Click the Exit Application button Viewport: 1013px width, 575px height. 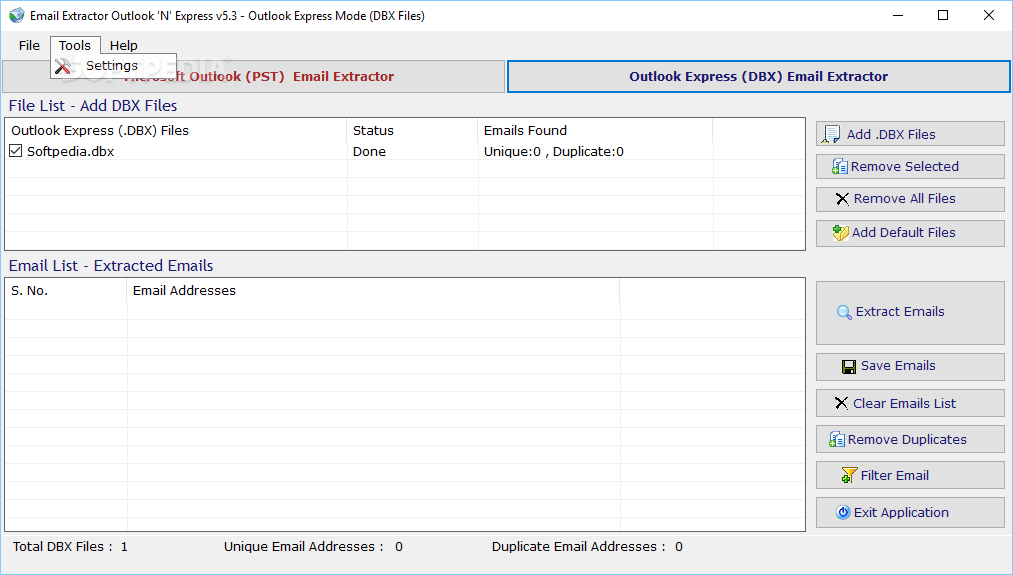(910, 512)
